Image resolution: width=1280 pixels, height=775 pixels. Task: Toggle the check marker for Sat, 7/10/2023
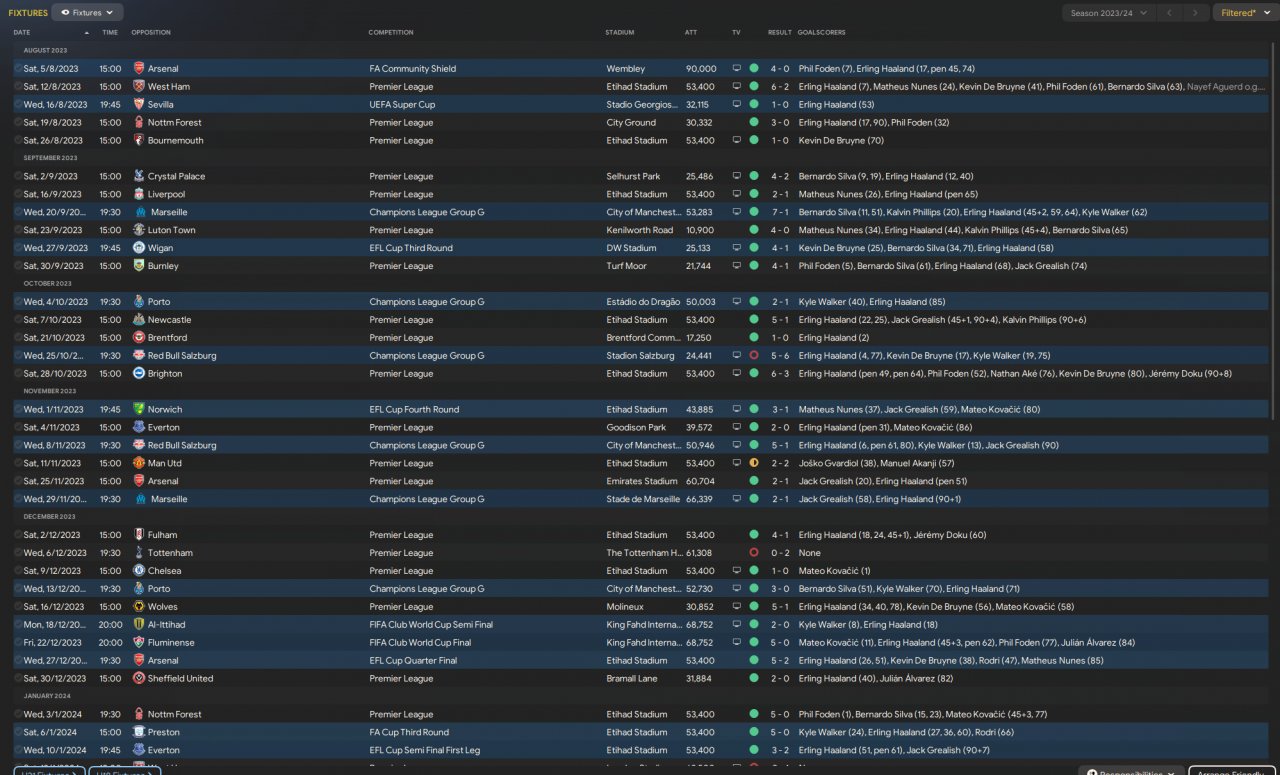tap(18, 320)
